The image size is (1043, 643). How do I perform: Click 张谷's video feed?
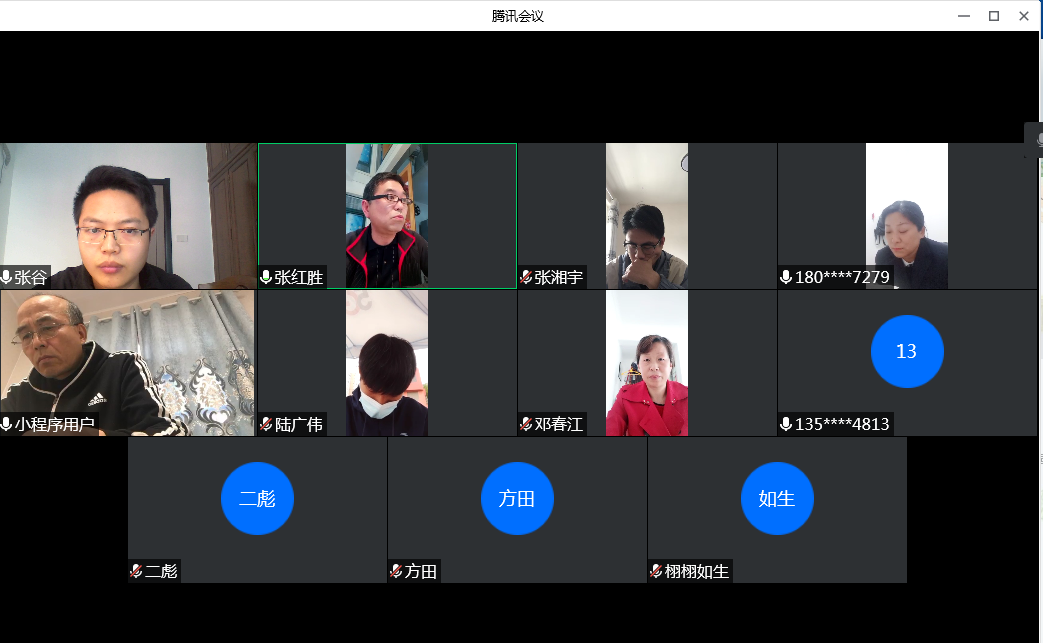[128, 216]
